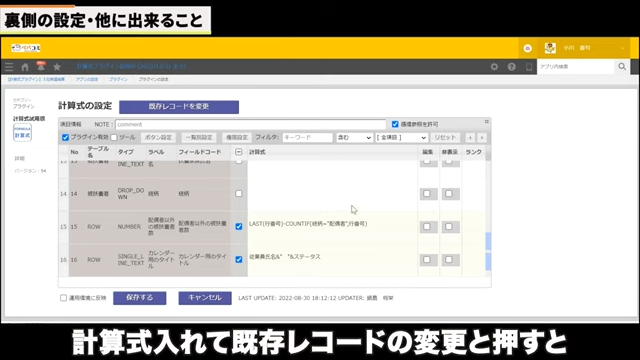Toggle the 編集 checkbox for row 14
640x360 pixels.
[427, 193]
